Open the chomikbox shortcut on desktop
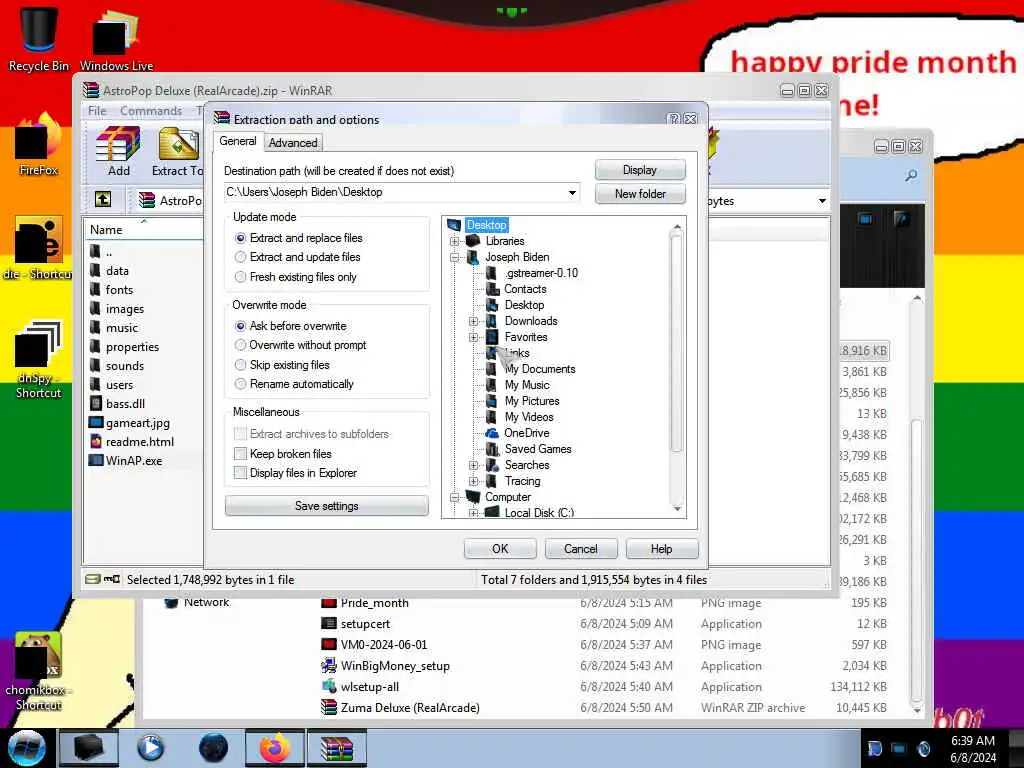 (x=39, y=671)
